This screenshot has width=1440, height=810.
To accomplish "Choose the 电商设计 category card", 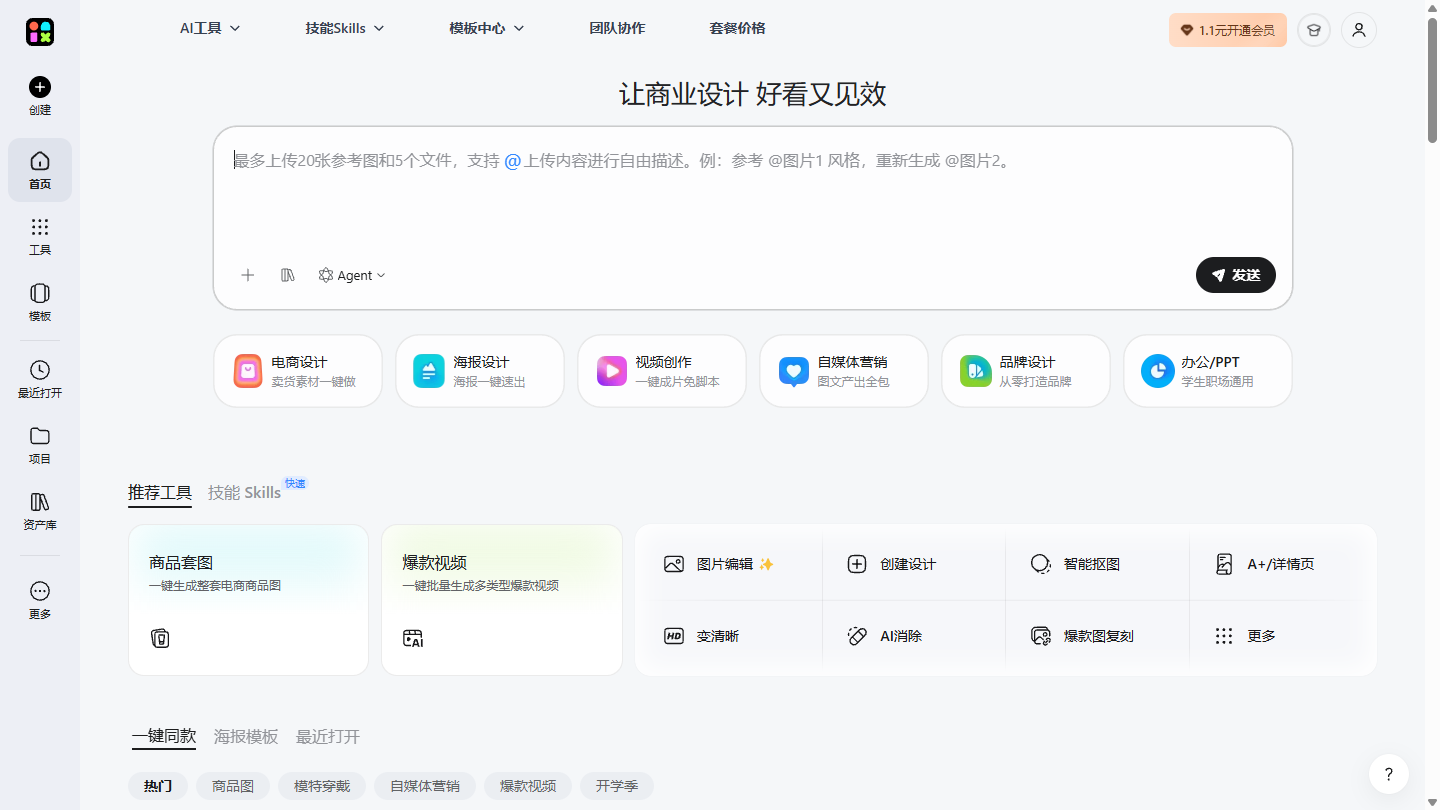I will 298,371.
